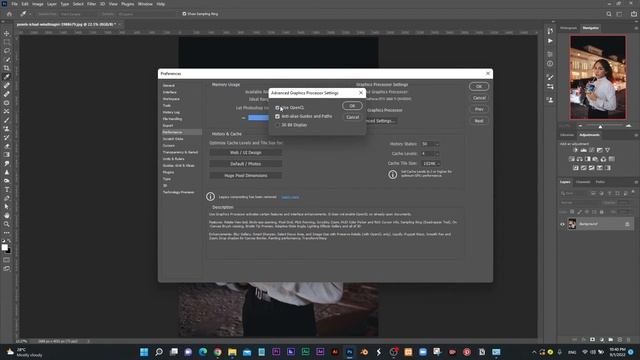
Task: Select Technology Previews in Preferences list
Action: tap(179, 192)
